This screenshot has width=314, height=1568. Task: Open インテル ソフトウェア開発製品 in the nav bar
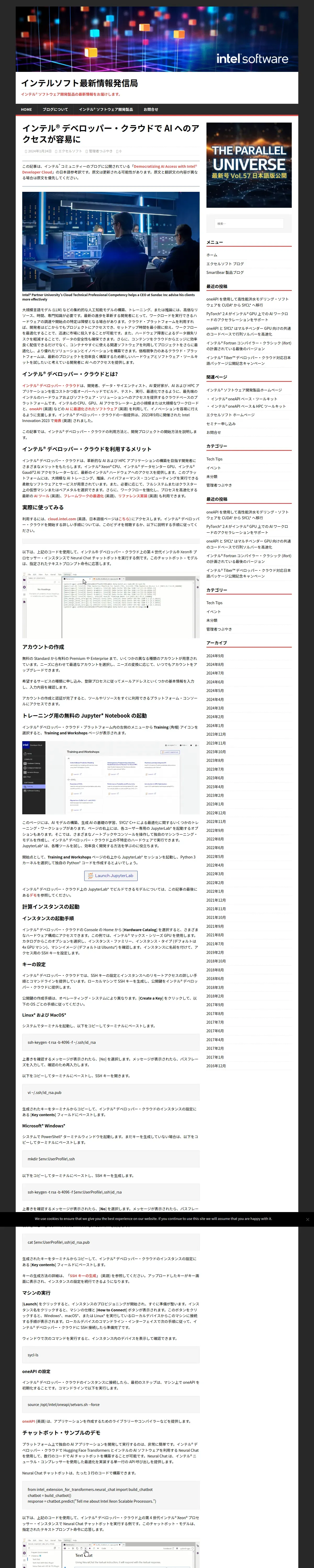tap(105, 109)
